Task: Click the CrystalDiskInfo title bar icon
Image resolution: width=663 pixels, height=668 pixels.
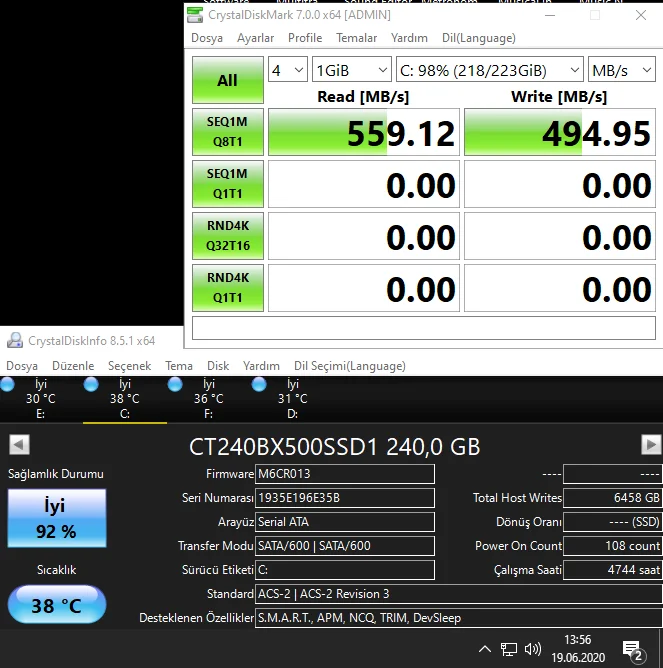Action: coord(15,340)
